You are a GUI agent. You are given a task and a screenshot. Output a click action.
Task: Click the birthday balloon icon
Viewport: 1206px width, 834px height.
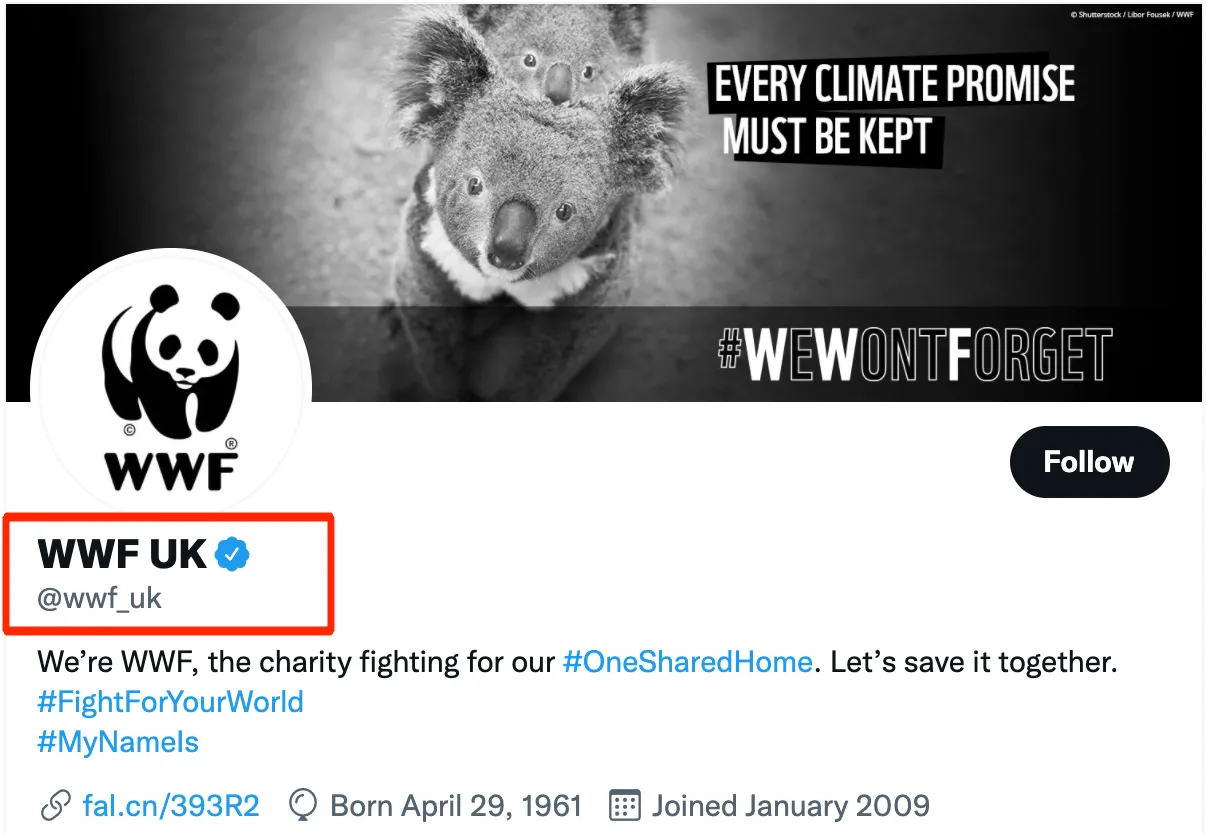click(x=302, y=805)
